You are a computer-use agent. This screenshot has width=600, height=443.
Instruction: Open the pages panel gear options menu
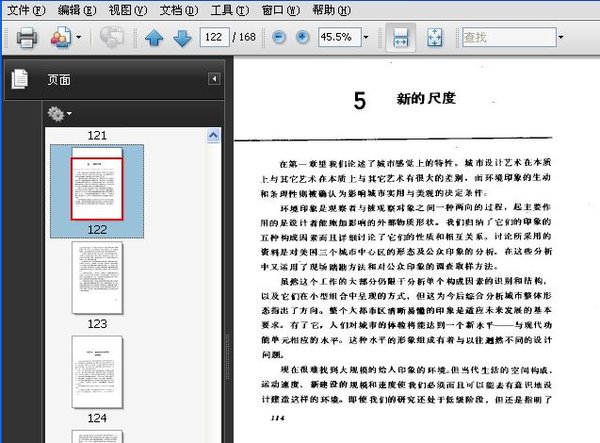pyautogui.click(x=59, y=114)
